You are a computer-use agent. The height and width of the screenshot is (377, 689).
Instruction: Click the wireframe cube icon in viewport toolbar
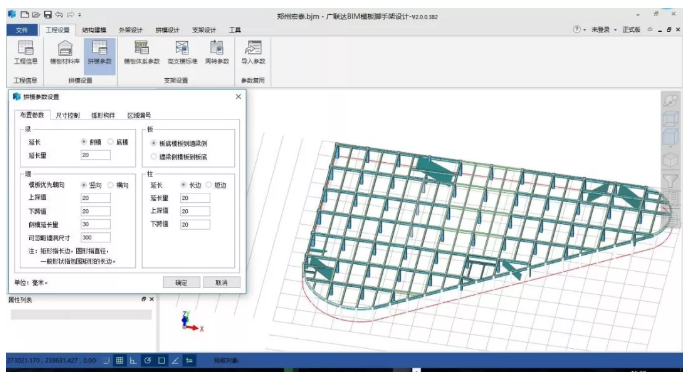(x=670, y=119)
